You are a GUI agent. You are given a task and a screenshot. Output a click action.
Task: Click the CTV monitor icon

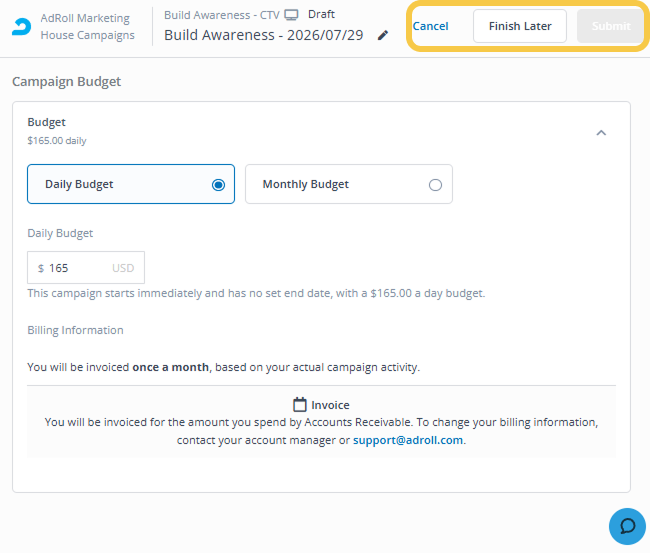coord(291,15)
